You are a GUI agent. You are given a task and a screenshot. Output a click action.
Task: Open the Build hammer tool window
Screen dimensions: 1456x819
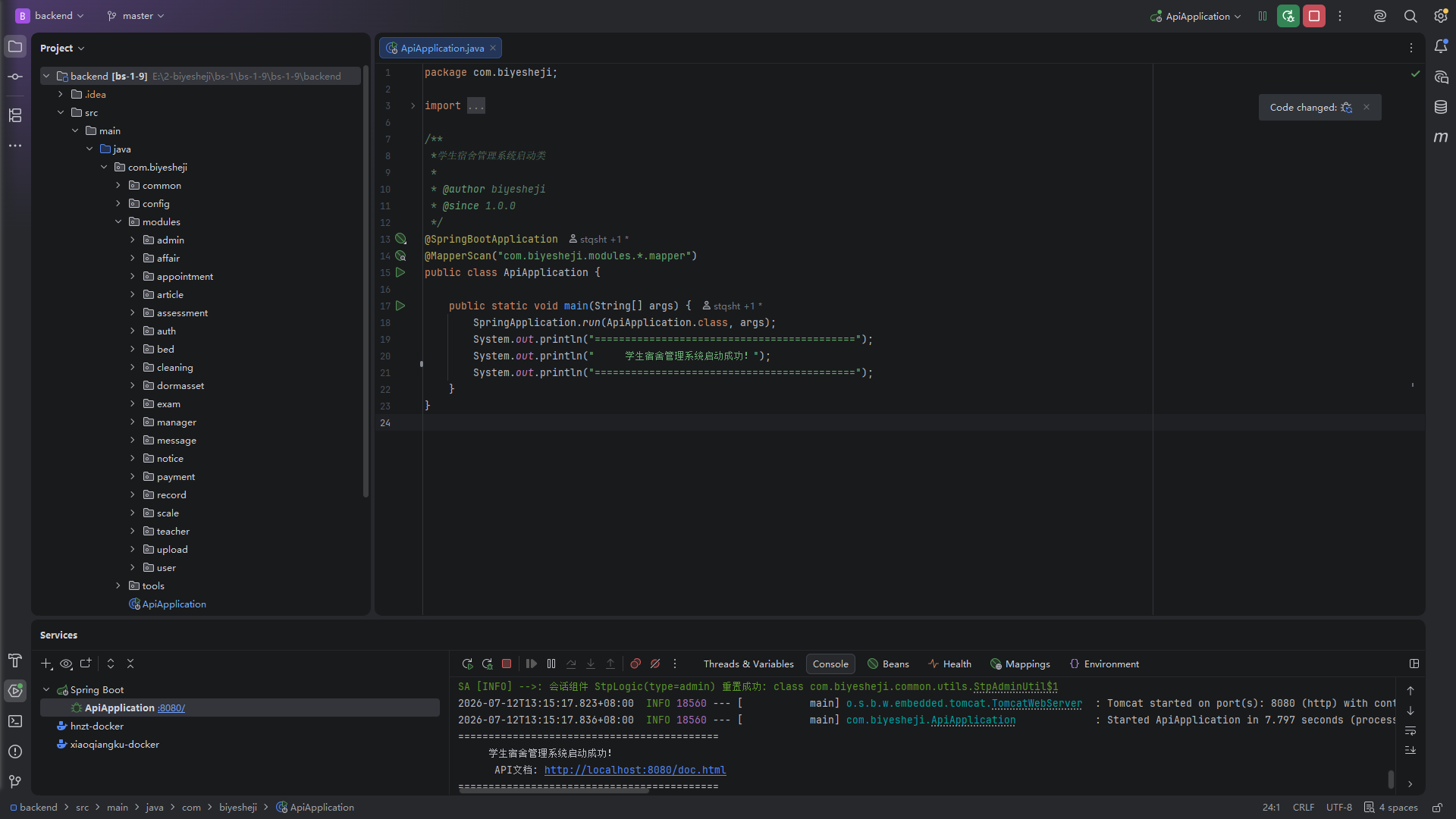(x=15, y=661)
